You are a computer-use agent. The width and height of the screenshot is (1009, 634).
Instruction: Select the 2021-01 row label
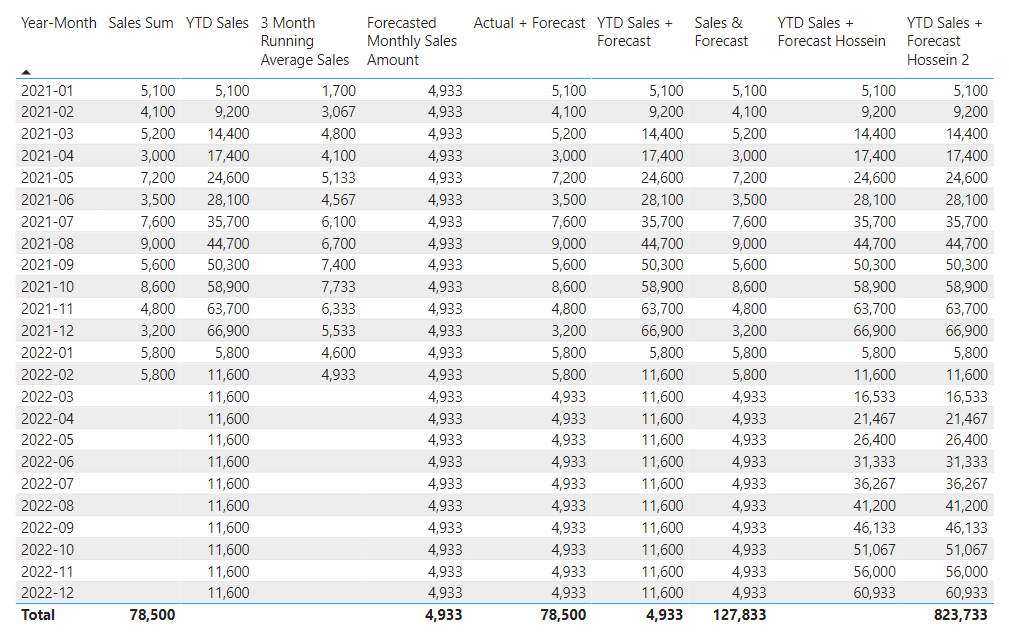click(x=48, y=91)
